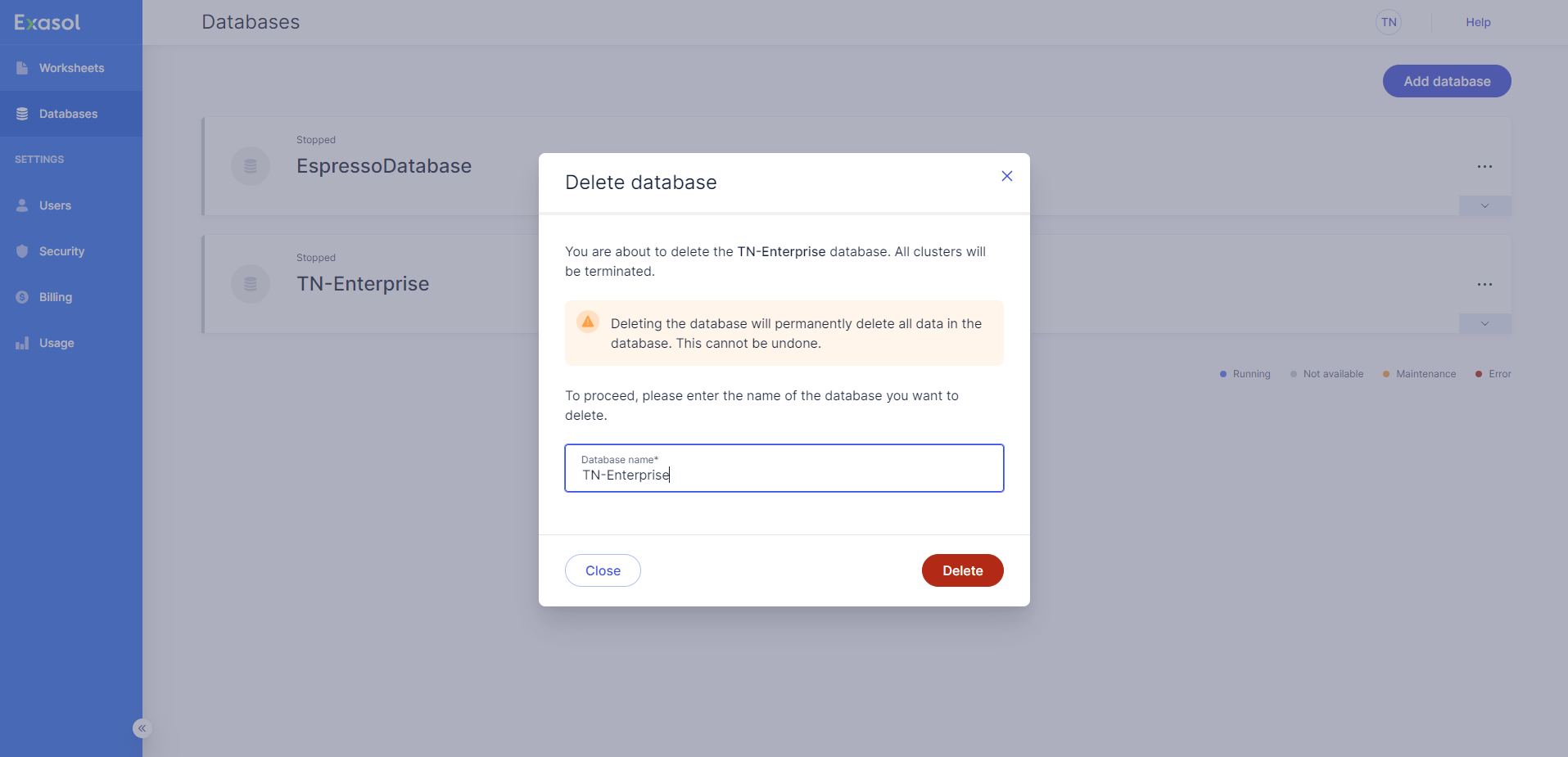Screen dimensions: 1568x757
Task: Open the Databases sidebar item
Action: (x=69, y=114)
